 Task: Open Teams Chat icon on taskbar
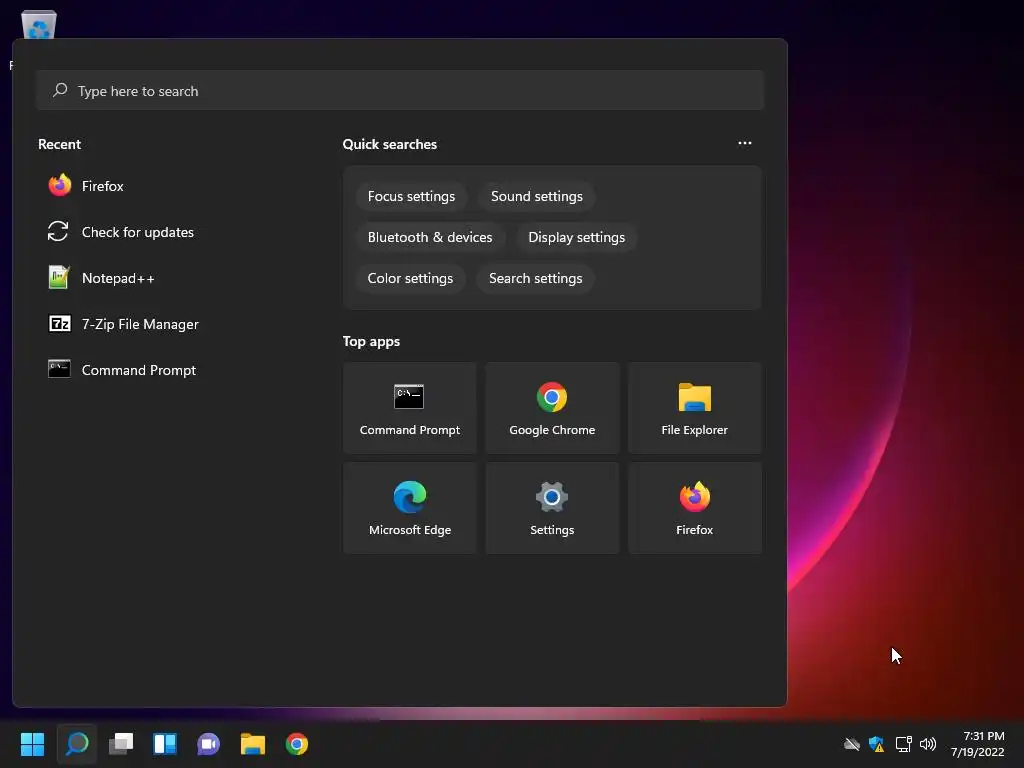click(x=208, y=744)
